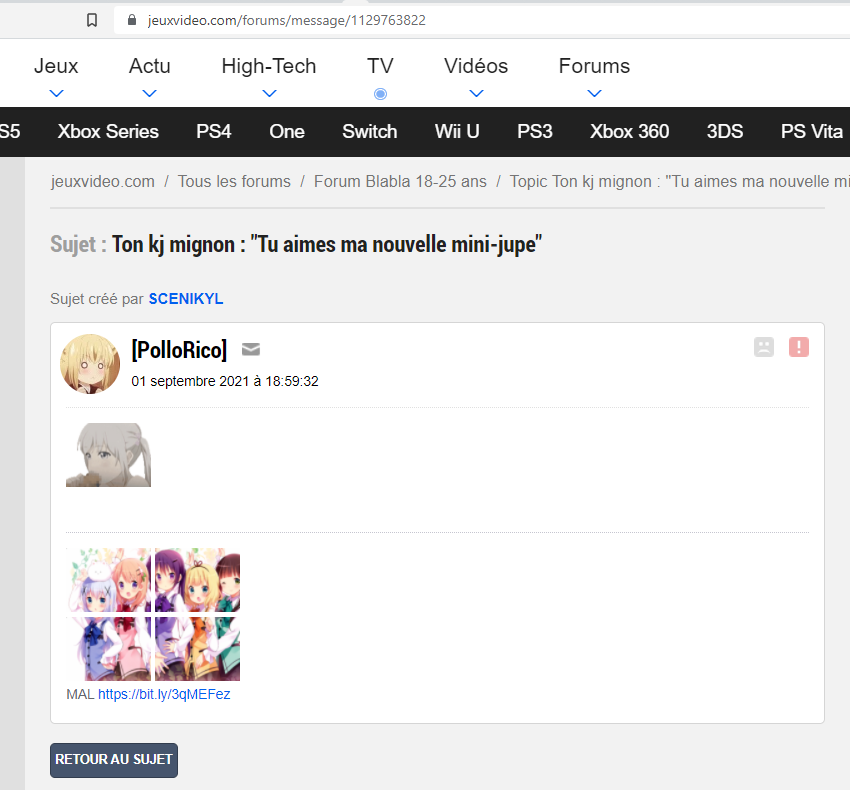Screen dimensions: 850x790
Task: Expand the High-Tech menu chevron
Action: coord(269,93)
